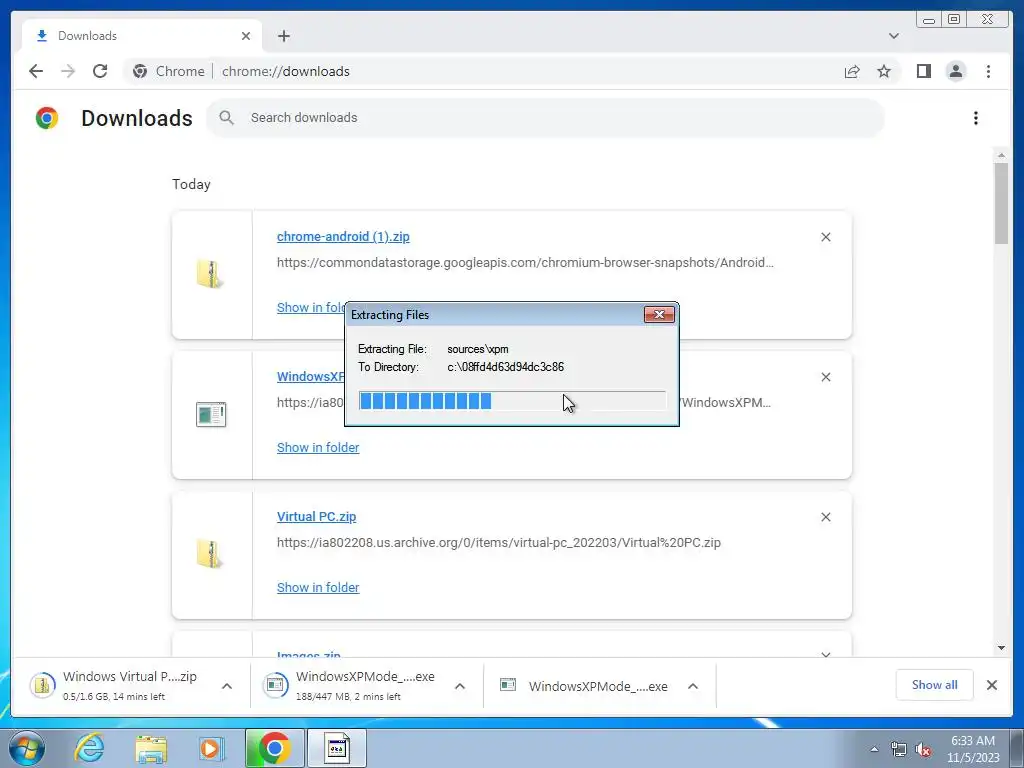Click Show all downloads button

click(x=935, y=684)
